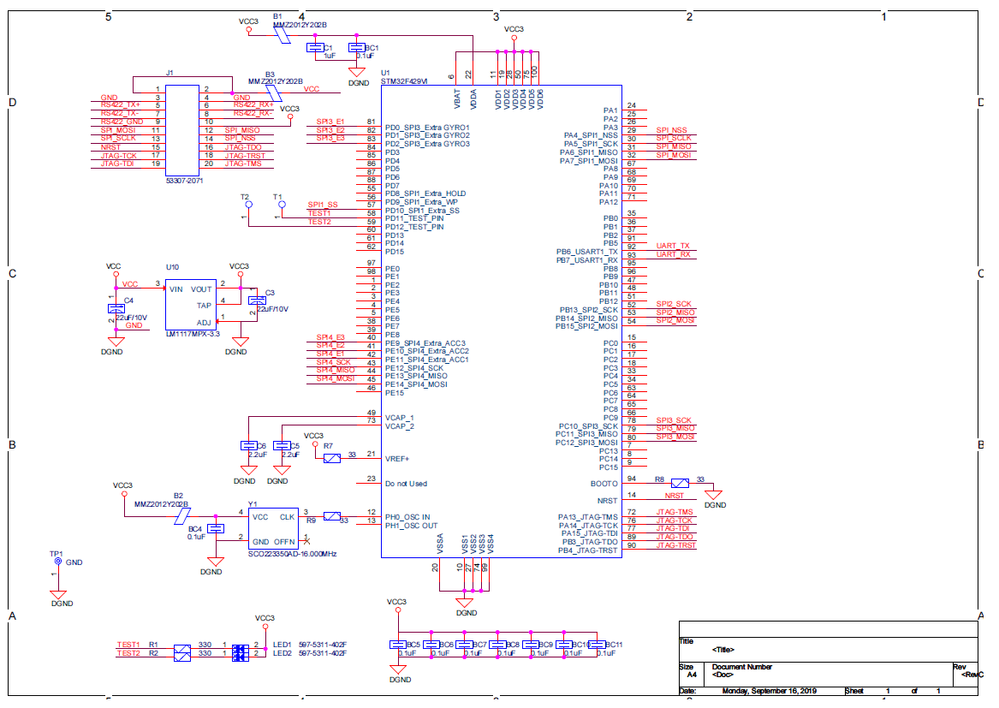Click NRST net label at pin 14
Screen dimensions: 999x708
coord(674,495)
